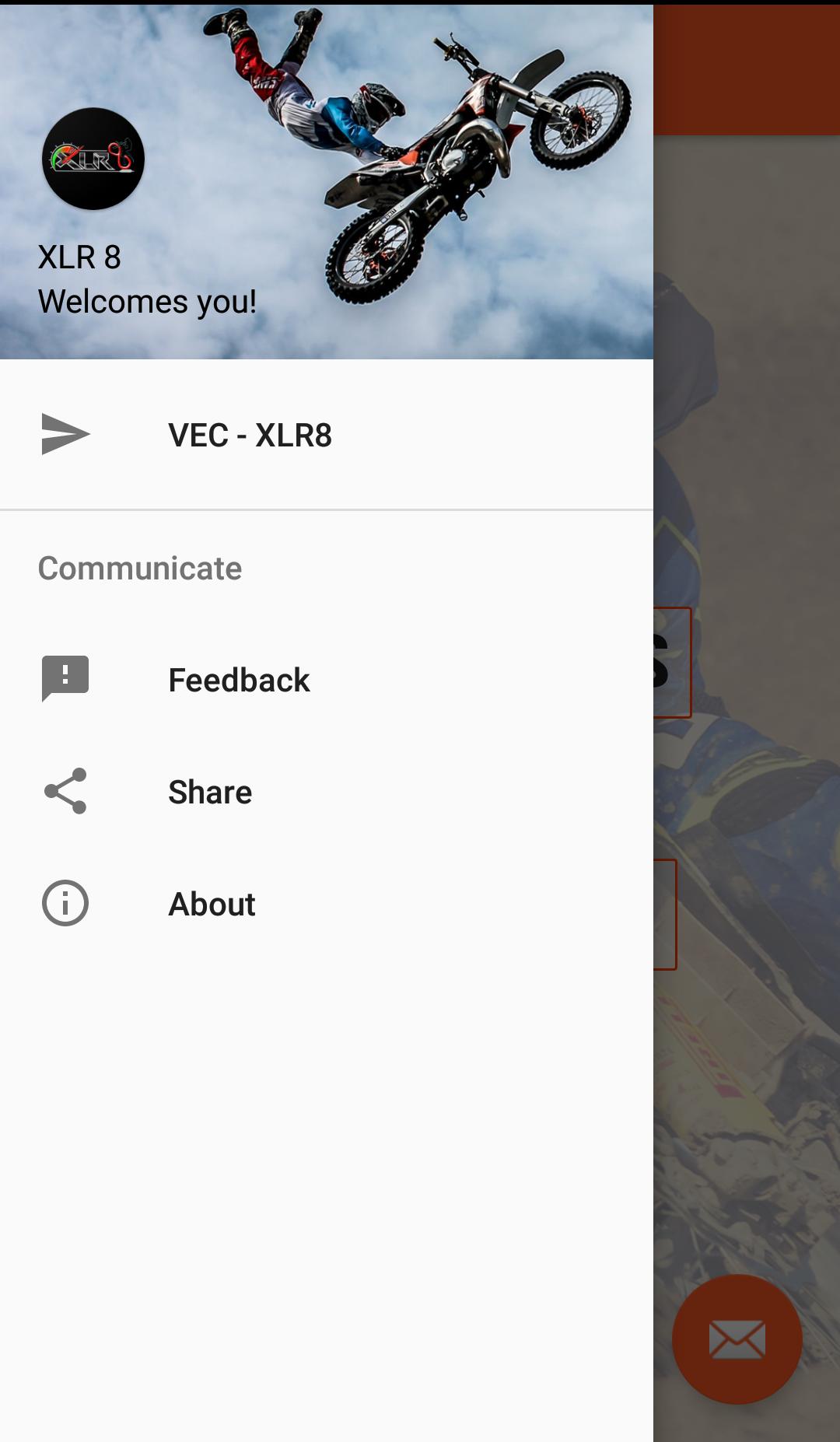
Task: Tap the round XLR8 logo avatar
Action: (93, 159)
